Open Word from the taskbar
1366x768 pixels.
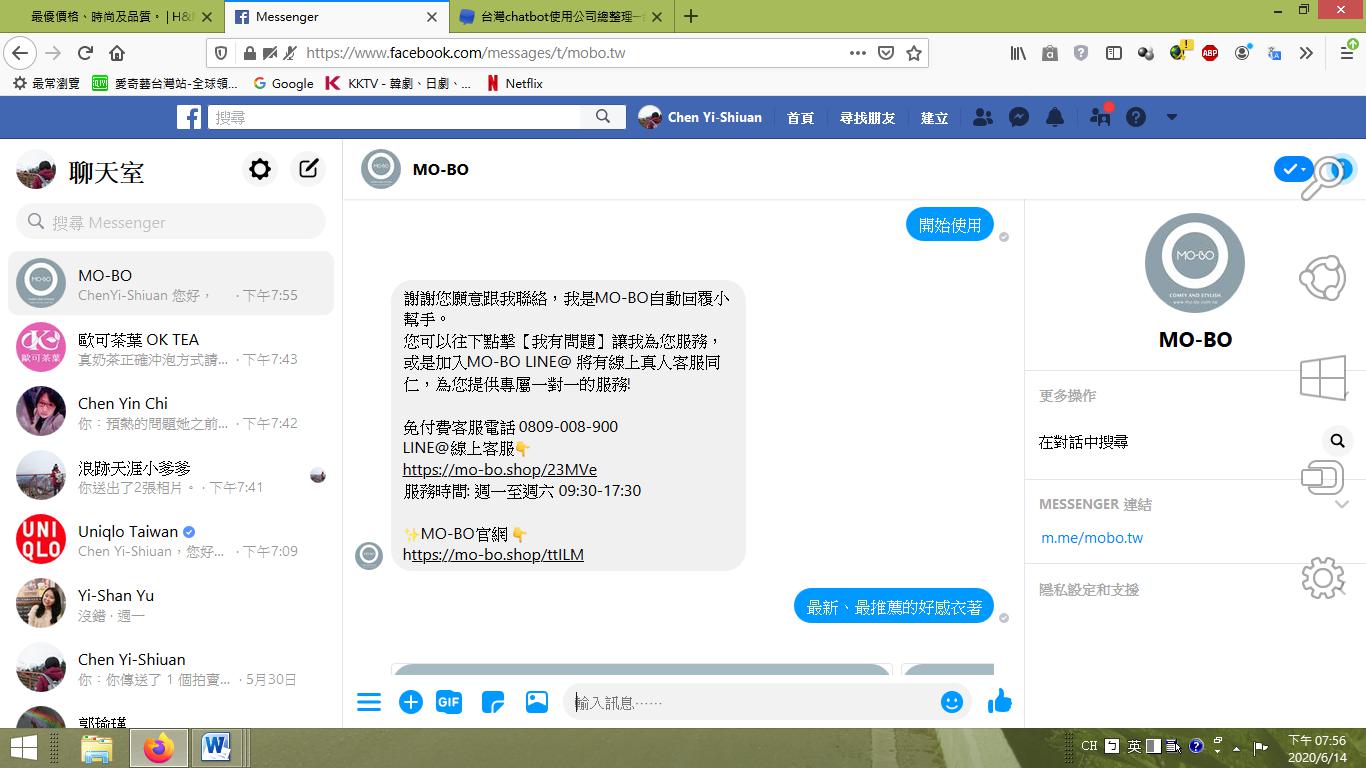[216, 748]
